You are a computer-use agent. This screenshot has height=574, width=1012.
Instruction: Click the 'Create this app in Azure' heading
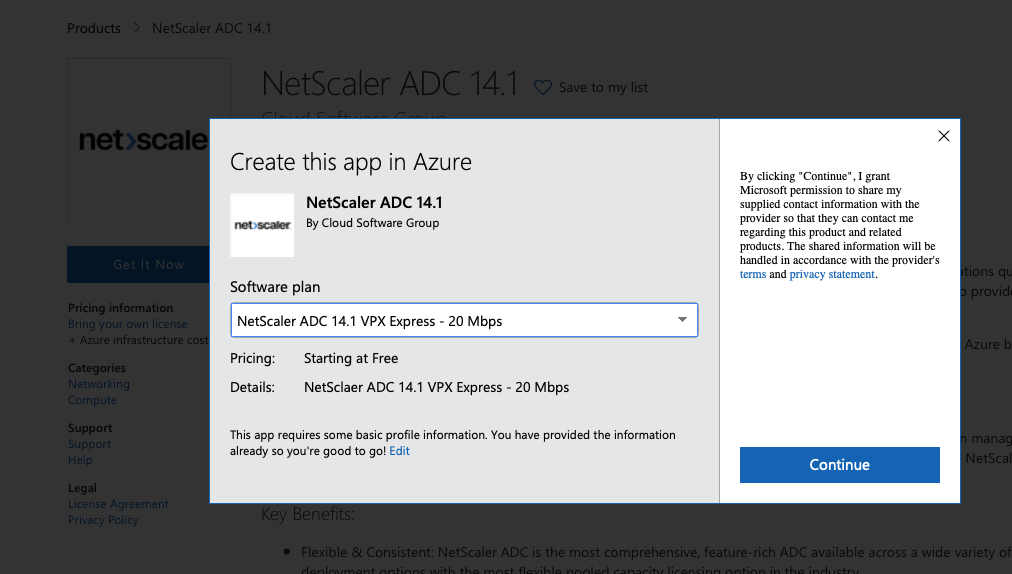click(x=350, y=161)
